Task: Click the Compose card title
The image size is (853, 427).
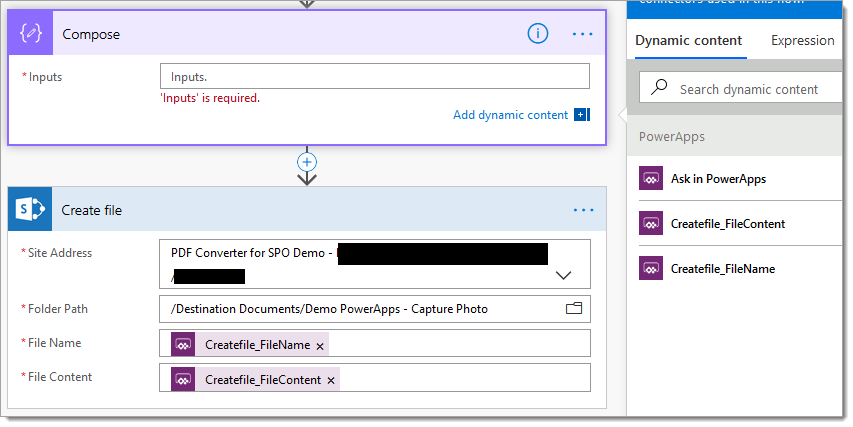Action: coord(91,34)
